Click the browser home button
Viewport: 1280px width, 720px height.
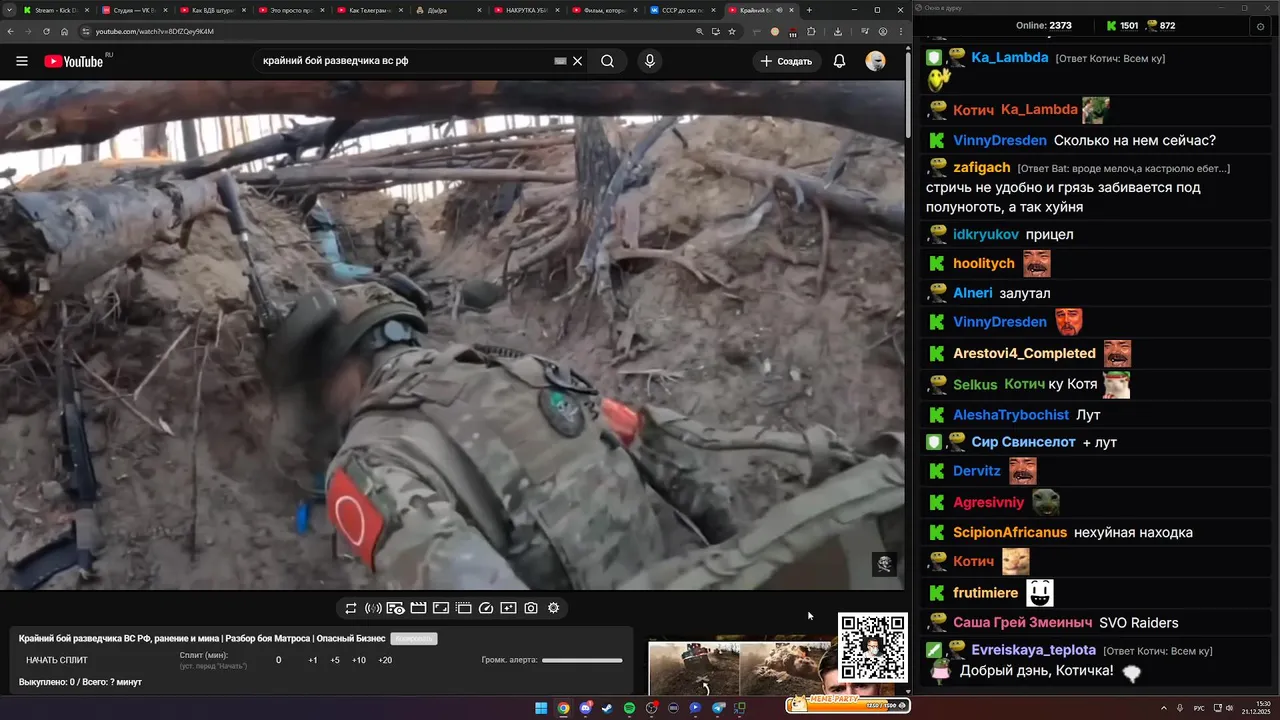pos(64,31)
